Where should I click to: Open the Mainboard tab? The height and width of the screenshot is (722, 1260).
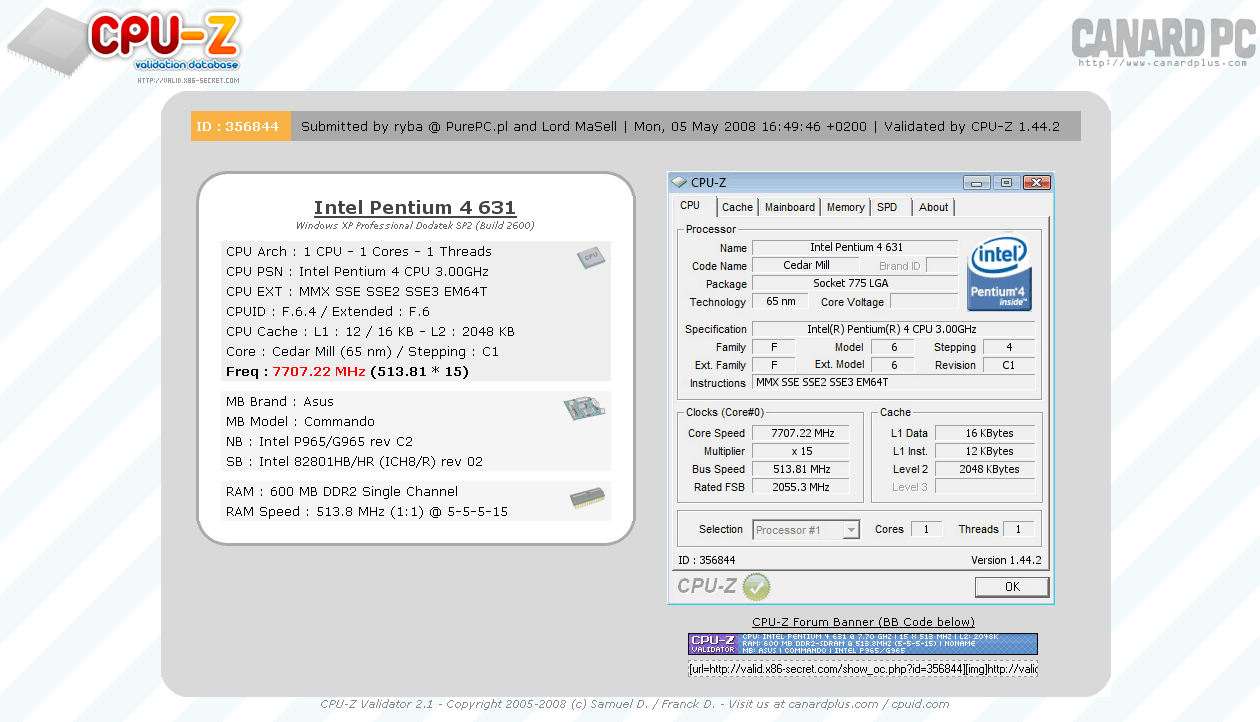(x=790, y=207)
